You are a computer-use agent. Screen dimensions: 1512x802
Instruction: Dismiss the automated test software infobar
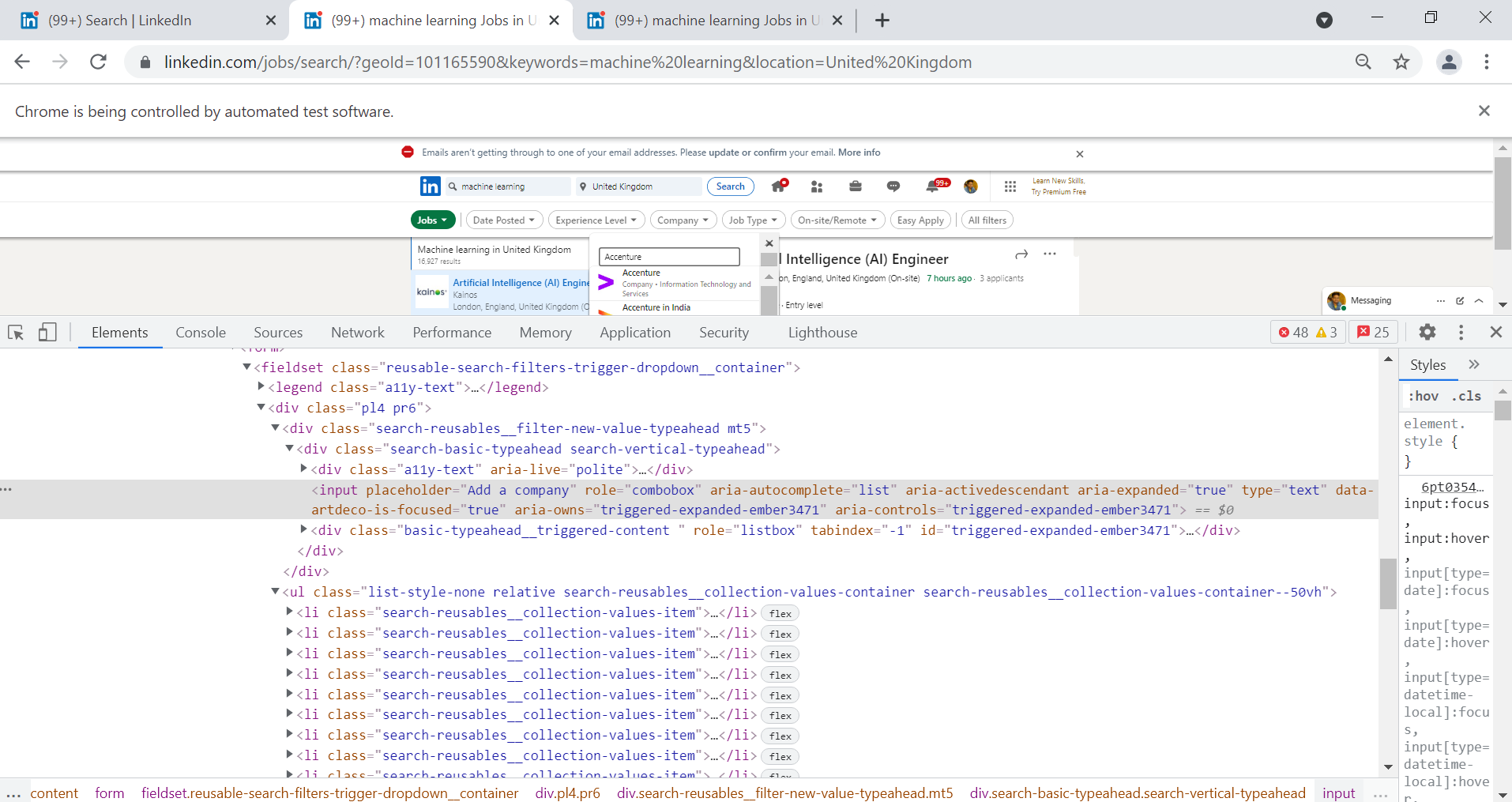[1484, 111]
